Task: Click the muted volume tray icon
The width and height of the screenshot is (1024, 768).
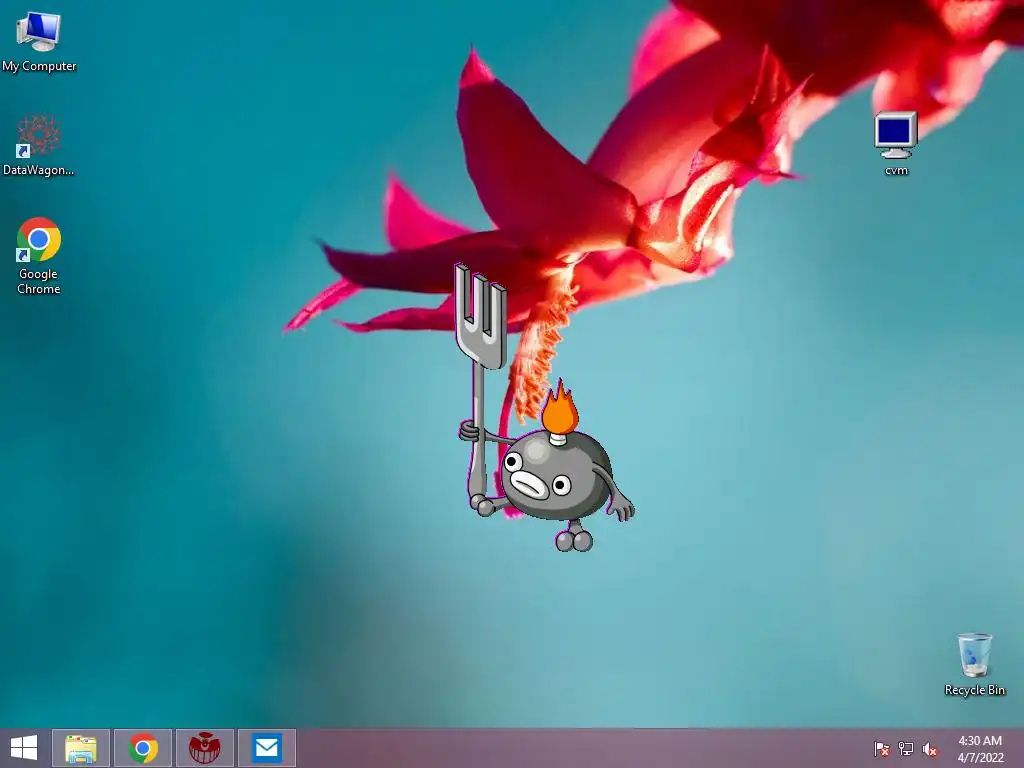Action: tap(929, 748)
